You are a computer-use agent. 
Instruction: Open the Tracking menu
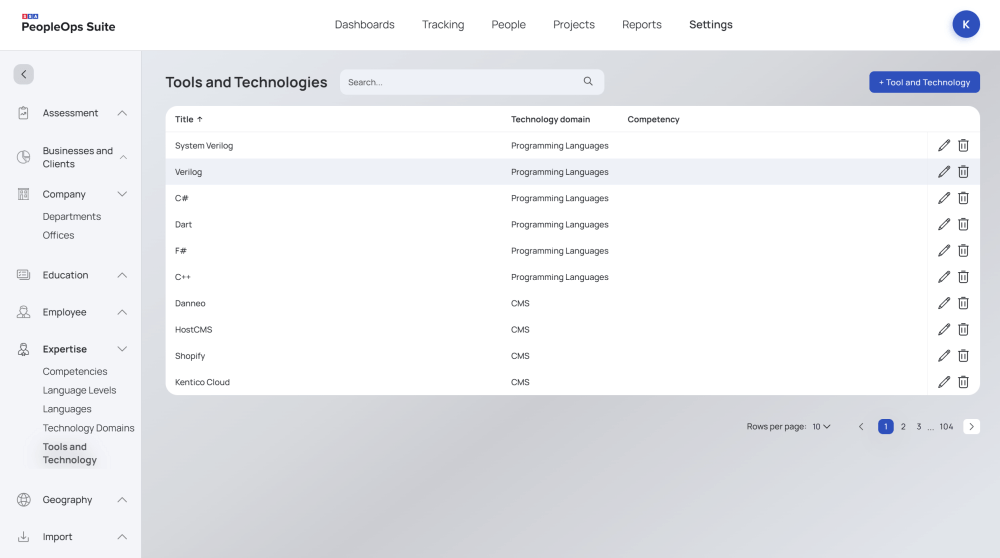click(x=443, y=24)
